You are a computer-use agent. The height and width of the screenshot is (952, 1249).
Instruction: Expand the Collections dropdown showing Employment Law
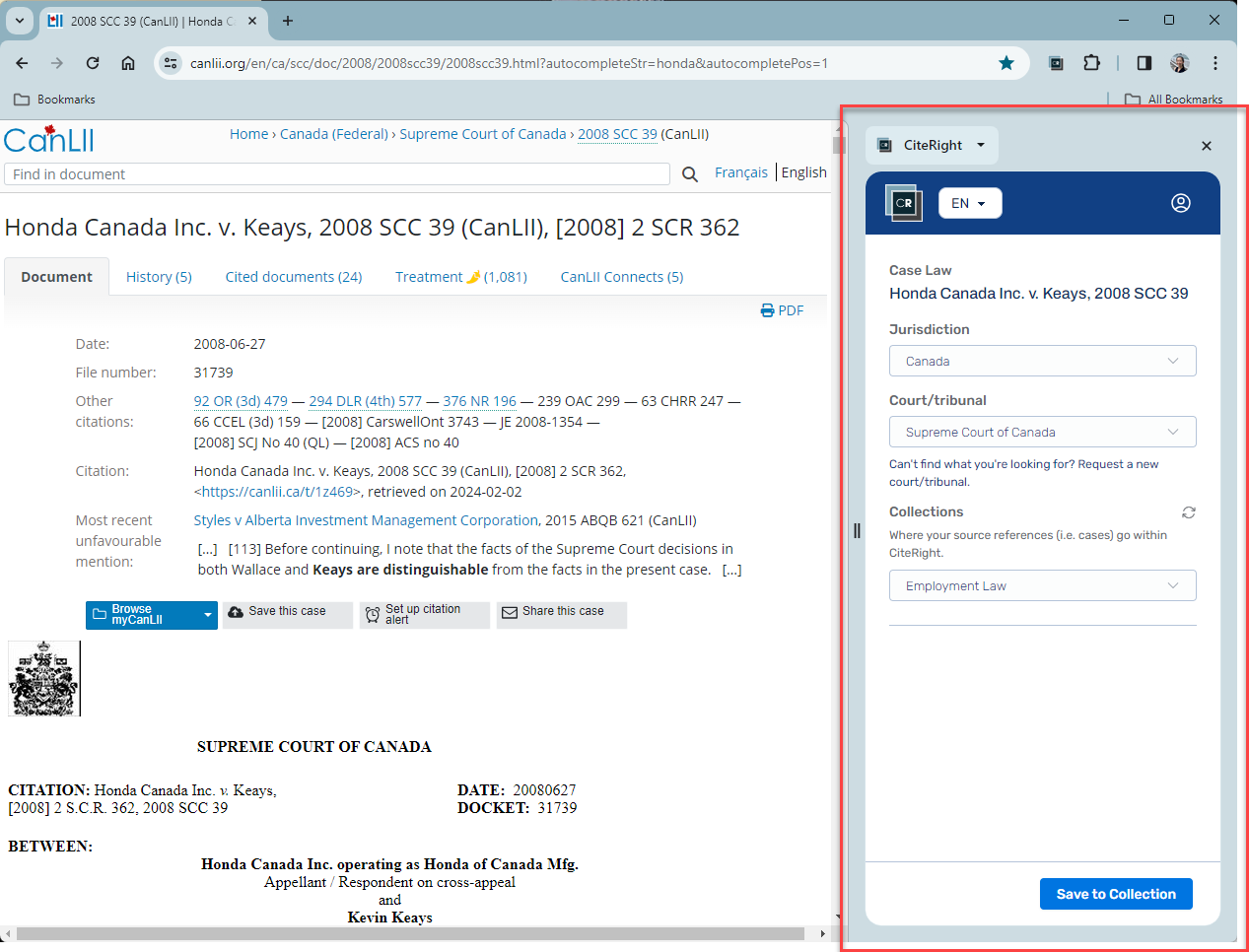1043,585
